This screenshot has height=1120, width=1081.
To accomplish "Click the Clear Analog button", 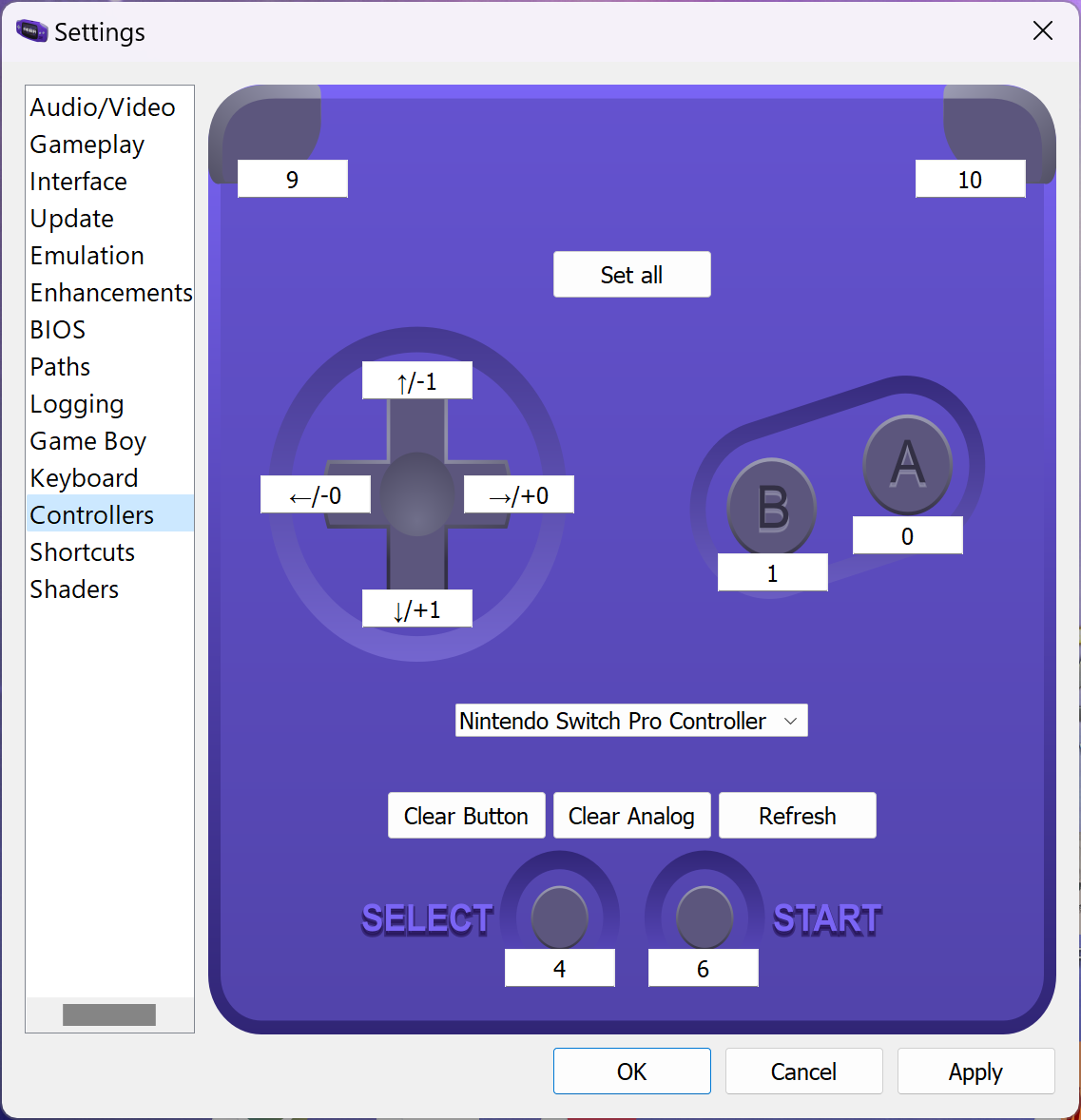I will pyautogui.click(x=630, y=816).
